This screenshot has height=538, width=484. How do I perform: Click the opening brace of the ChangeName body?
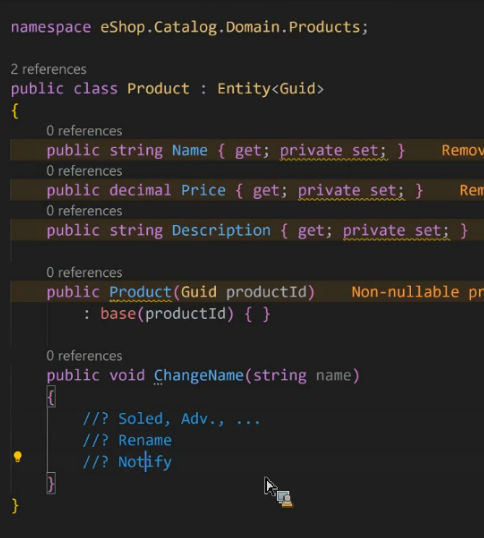coord(51,398)
